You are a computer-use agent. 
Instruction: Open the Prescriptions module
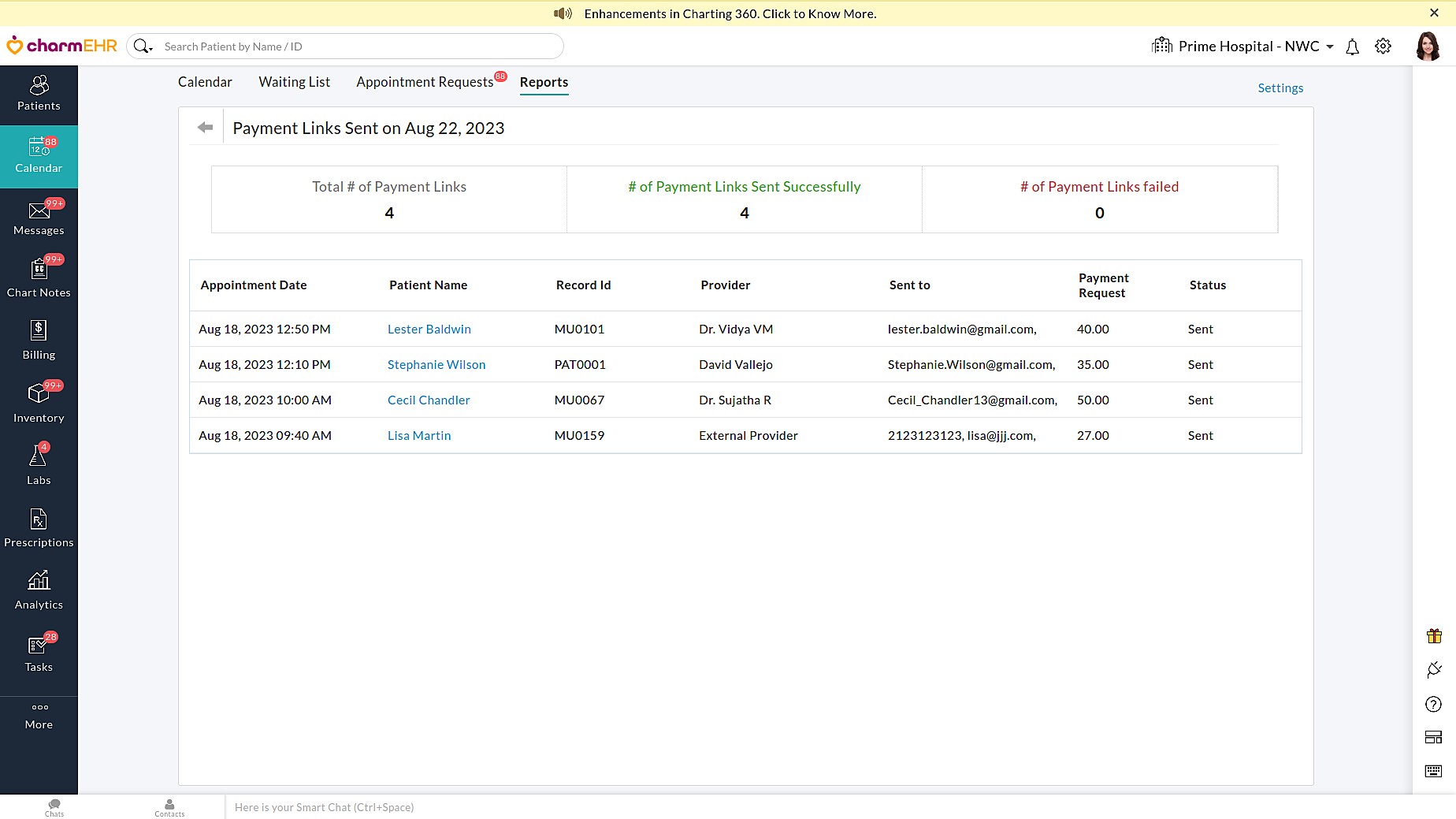(x=39, y=528)
